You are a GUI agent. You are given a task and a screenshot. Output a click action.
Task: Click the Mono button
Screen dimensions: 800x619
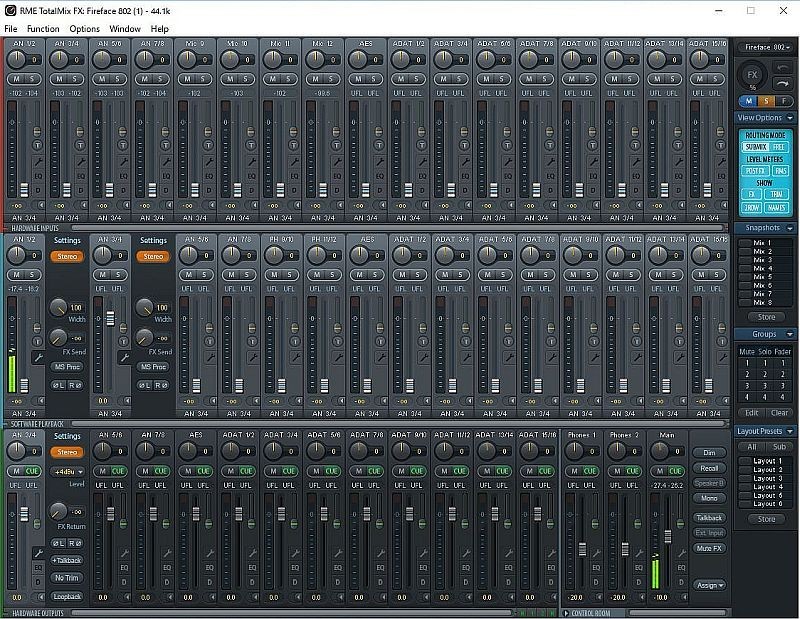709,498
